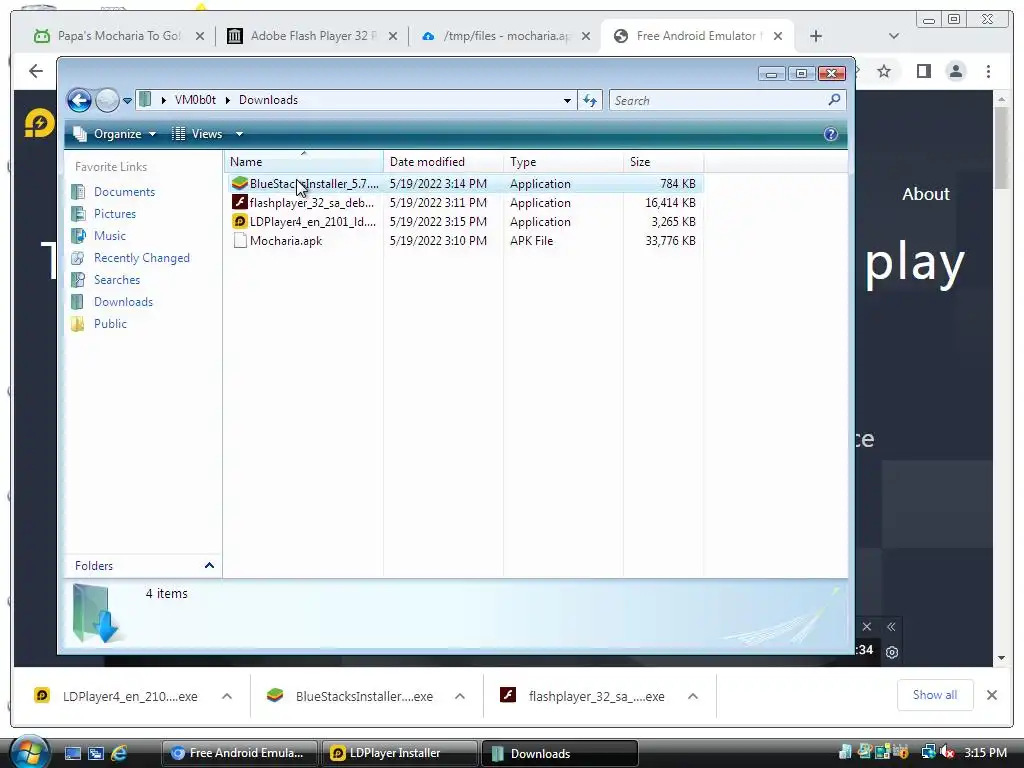Click the Mocharia.apk file name
Viewport: 1024px width, 768px height.
click(286, 240)
